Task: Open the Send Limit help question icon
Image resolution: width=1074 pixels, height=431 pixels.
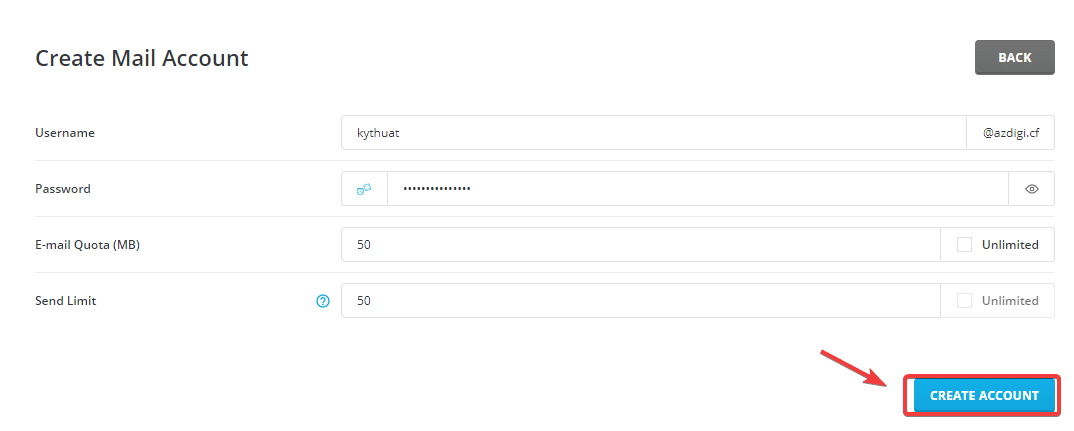Action: [x=323, y=300]
